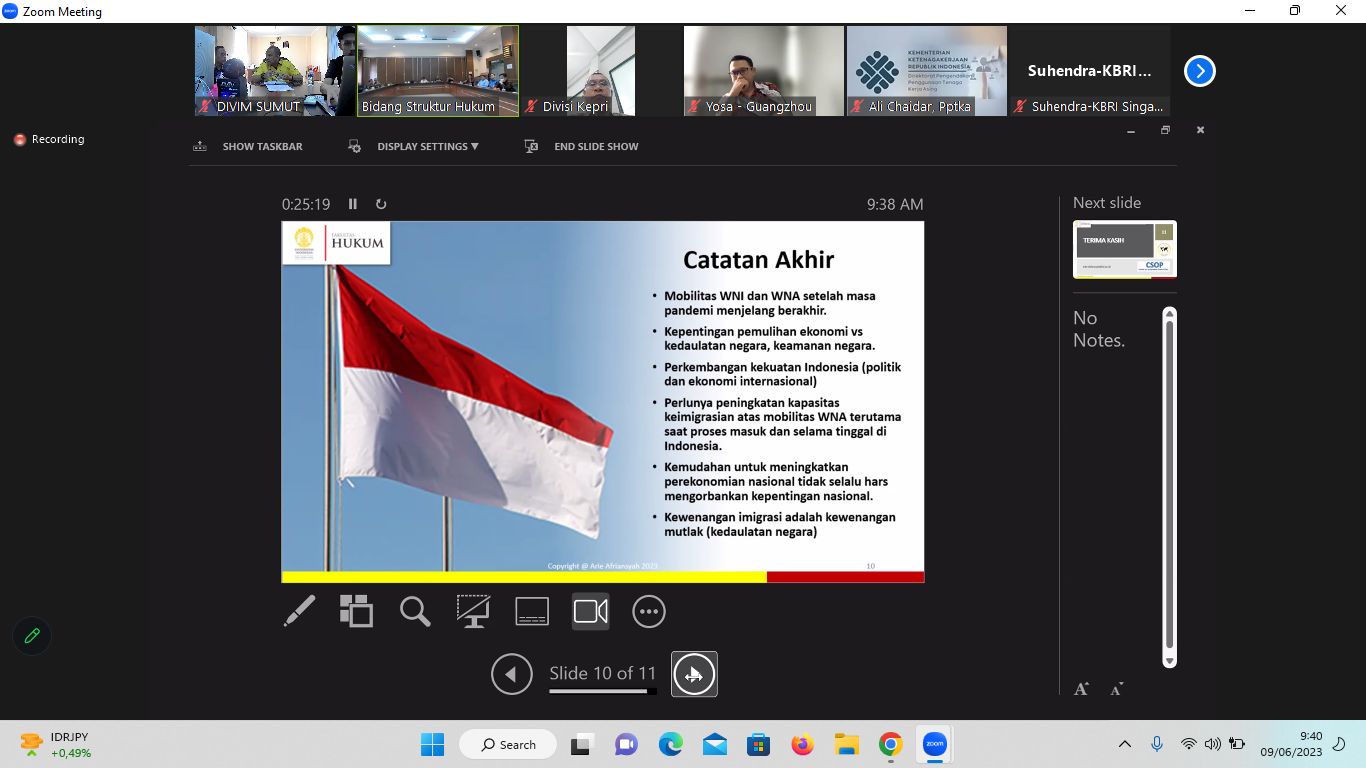The height and width of the screenshot is (768, 1366).
Task: Click the green annotate pencil button
Action: click(x=32, y=636)
